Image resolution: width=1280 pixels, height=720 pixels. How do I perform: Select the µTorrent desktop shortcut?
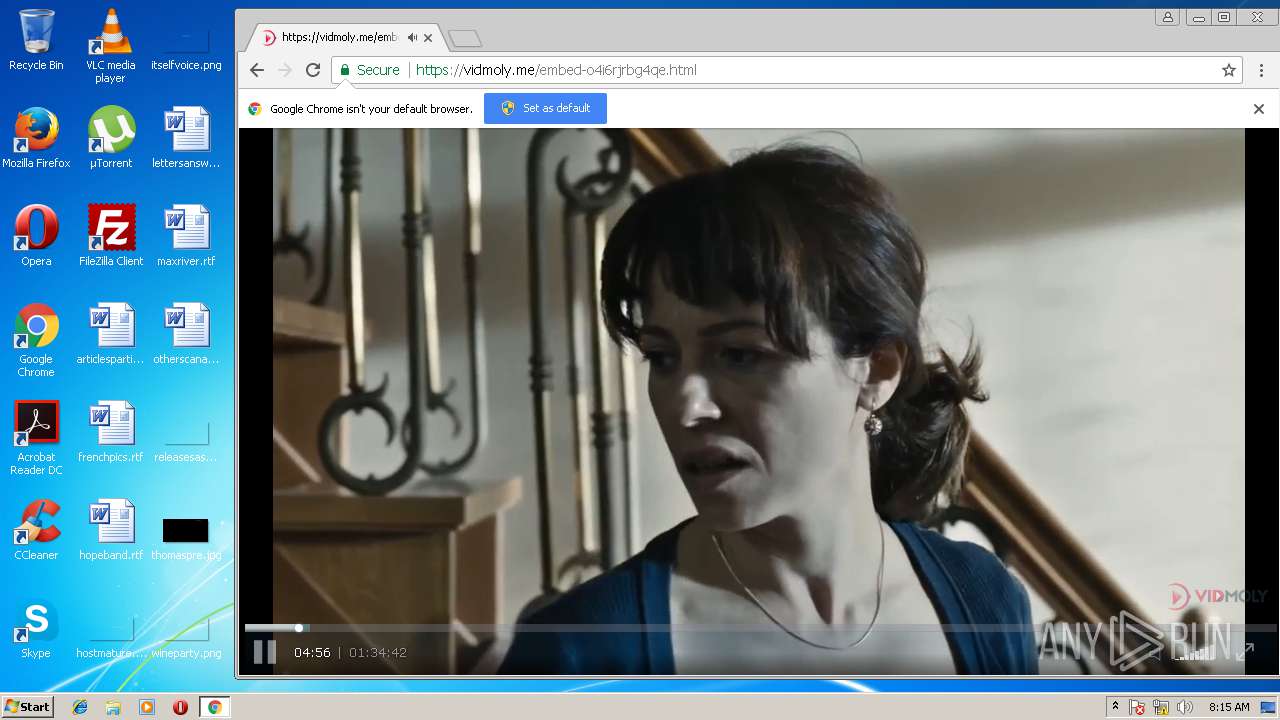click(x=110, y=138)
